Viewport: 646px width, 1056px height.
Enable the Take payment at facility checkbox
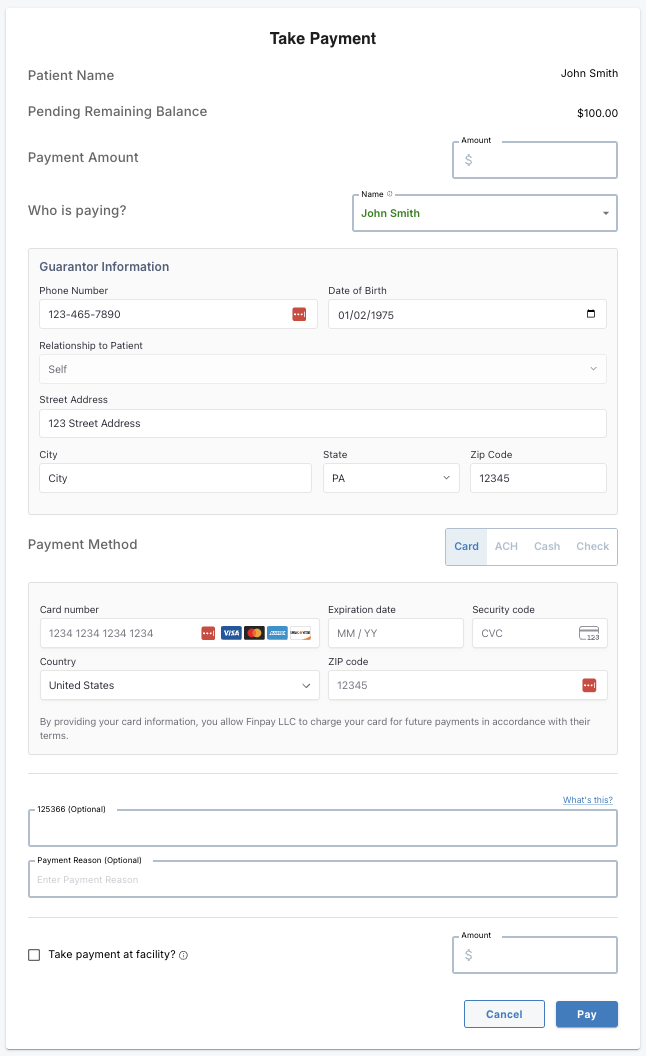coord(34,955)
